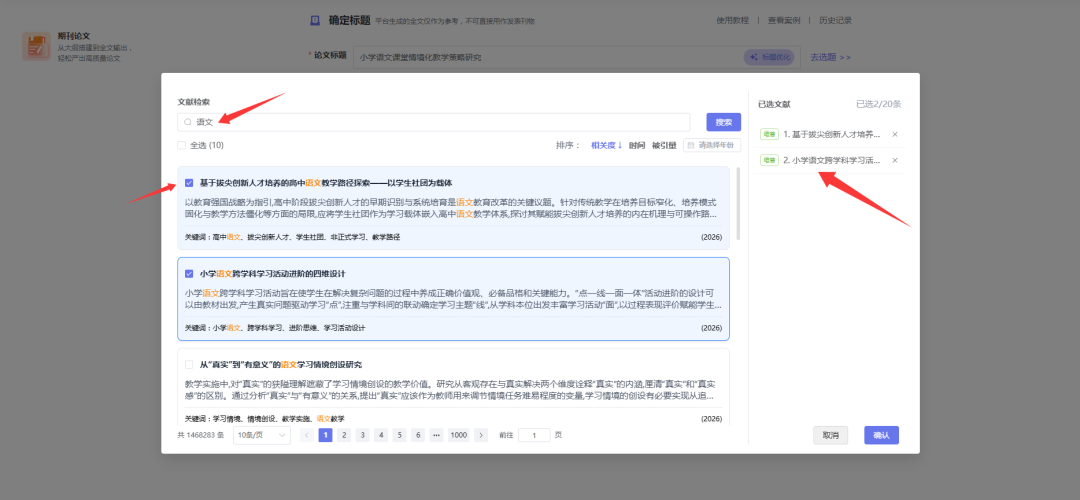The image size is (1080, 500).
Task: Click keywords line 高中语文、拔尖创新人才
Action: pos(293,237)
